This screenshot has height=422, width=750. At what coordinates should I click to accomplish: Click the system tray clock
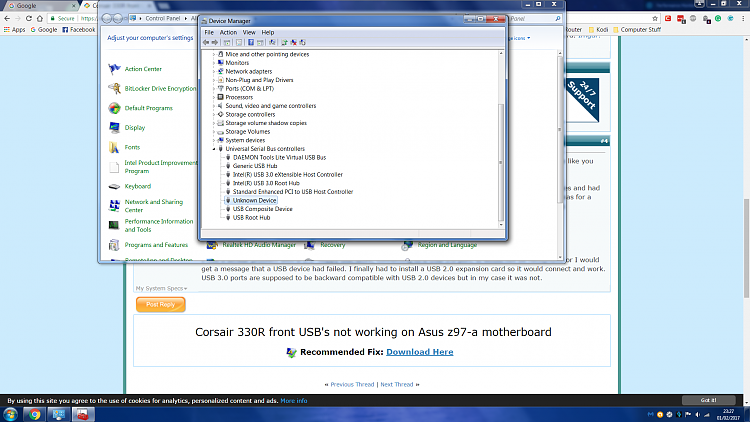click(x=728, y=414)
